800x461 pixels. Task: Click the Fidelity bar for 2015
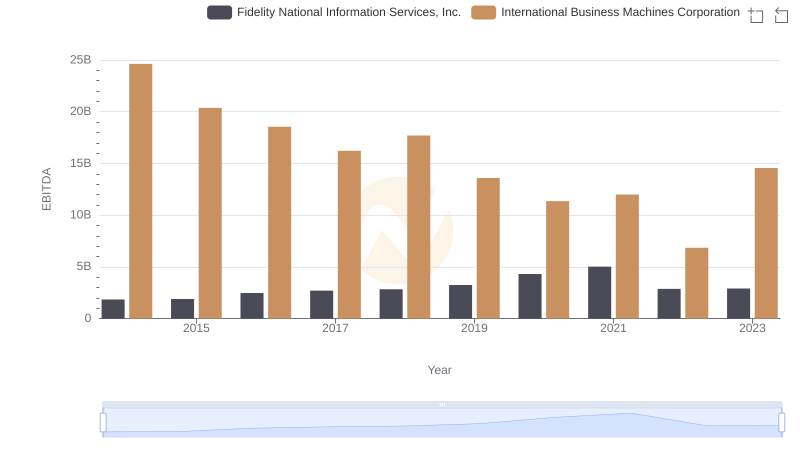click(x=183, y=309)
